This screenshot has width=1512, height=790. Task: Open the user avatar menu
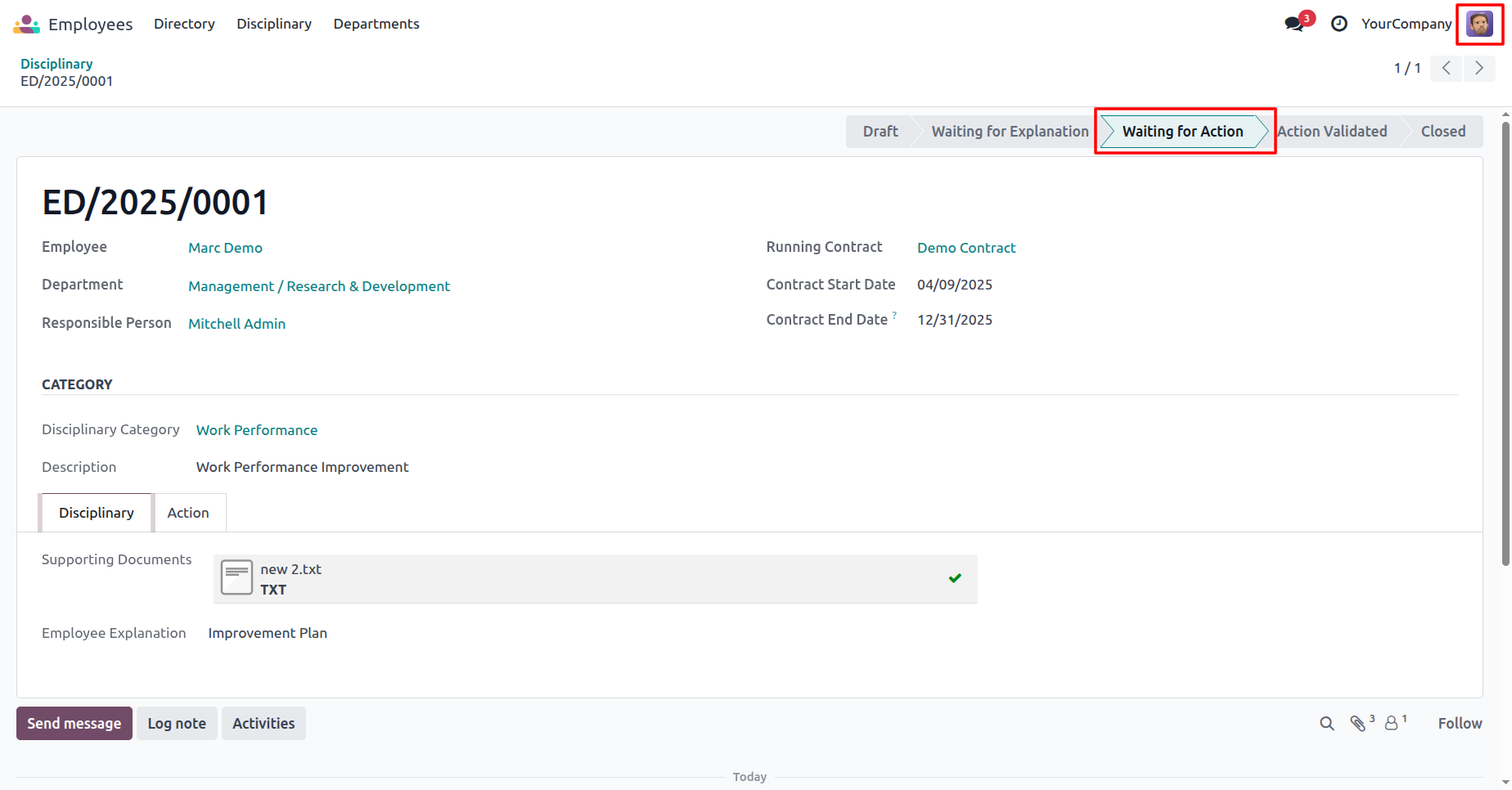tap(1479, 24)
